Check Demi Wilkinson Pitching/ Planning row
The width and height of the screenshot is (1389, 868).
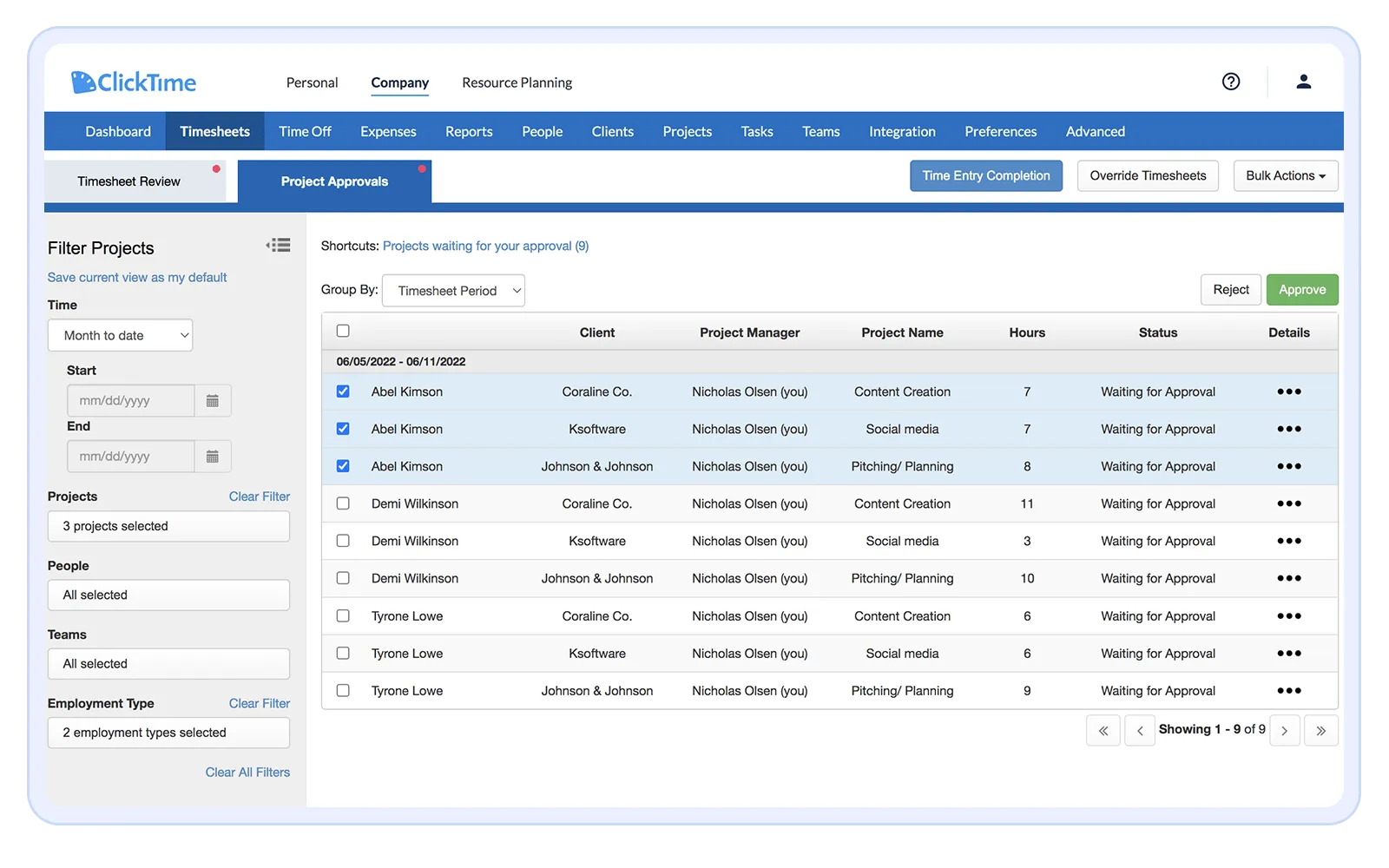coord(343,578)
